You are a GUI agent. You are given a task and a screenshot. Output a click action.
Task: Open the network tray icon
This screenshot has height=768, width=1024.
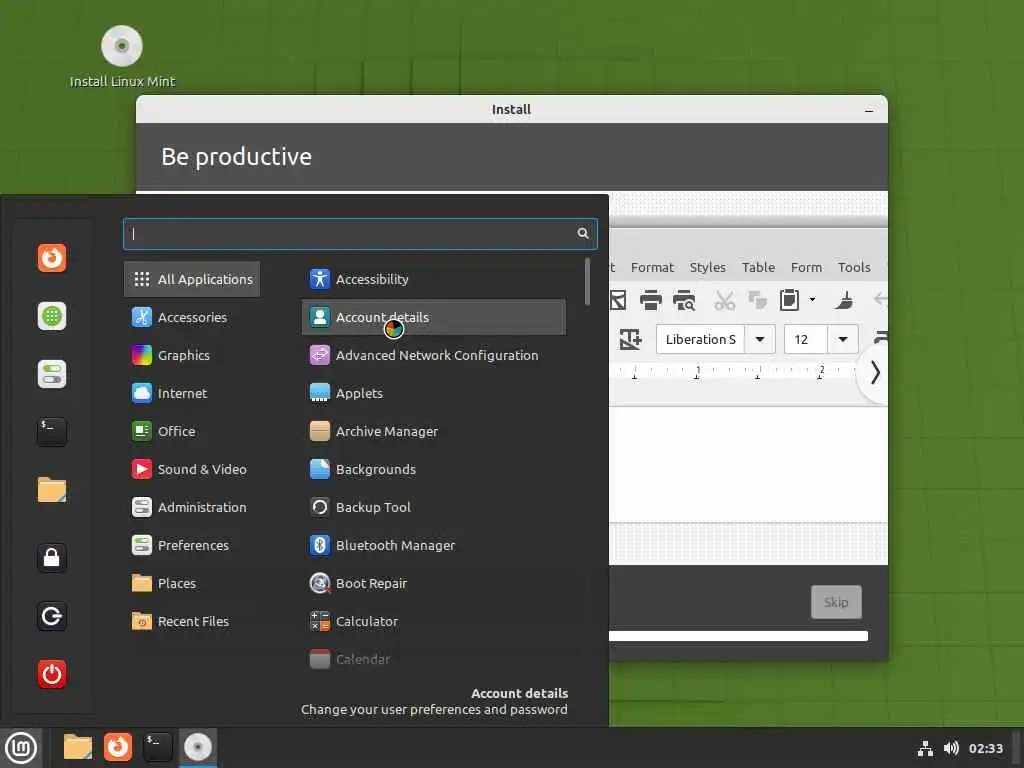925,748
